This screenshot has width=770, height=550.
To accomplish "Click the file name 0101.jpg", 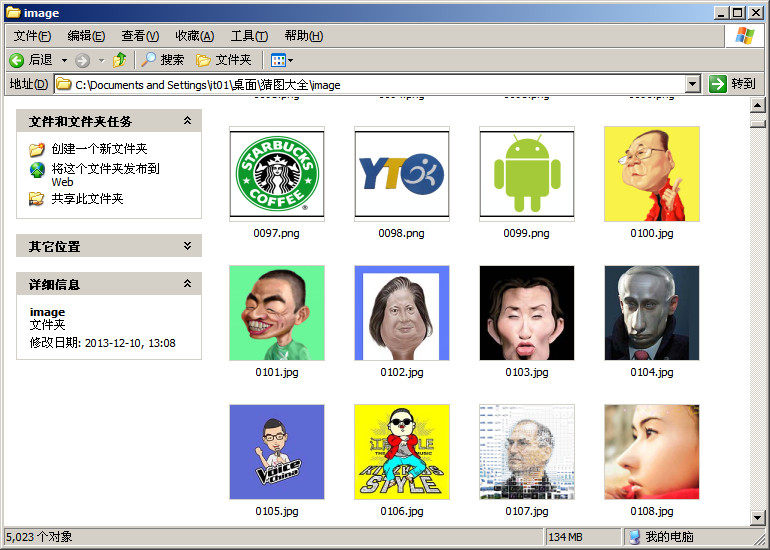I will (x=277, y=372).
